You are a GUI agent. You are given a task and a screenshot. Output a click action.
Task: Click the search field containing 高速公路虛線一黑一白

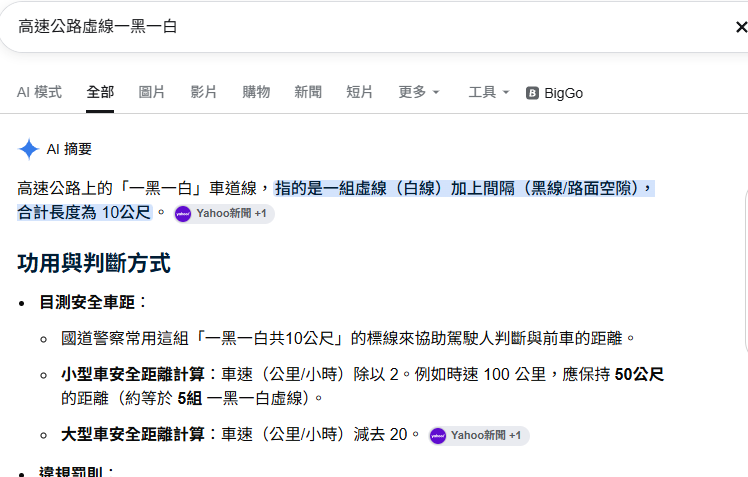point(363,27)
